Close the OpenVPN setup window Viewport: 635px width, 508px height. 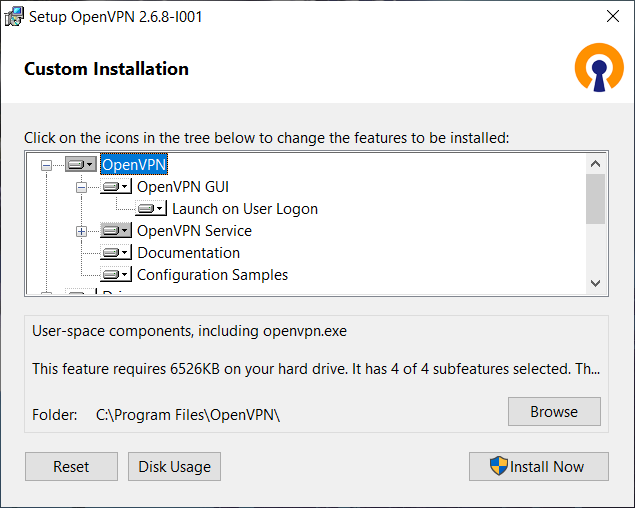(613, 16)
